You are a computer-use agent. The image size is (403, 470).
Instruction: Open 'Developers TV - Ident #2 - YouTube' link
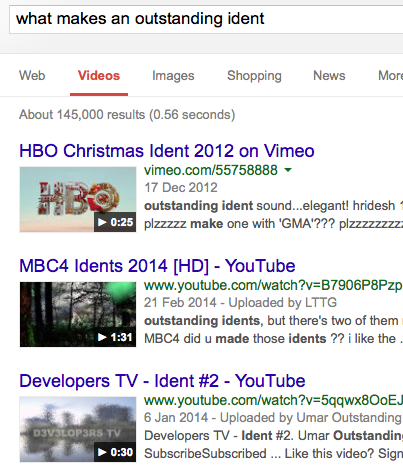point(162,381)
